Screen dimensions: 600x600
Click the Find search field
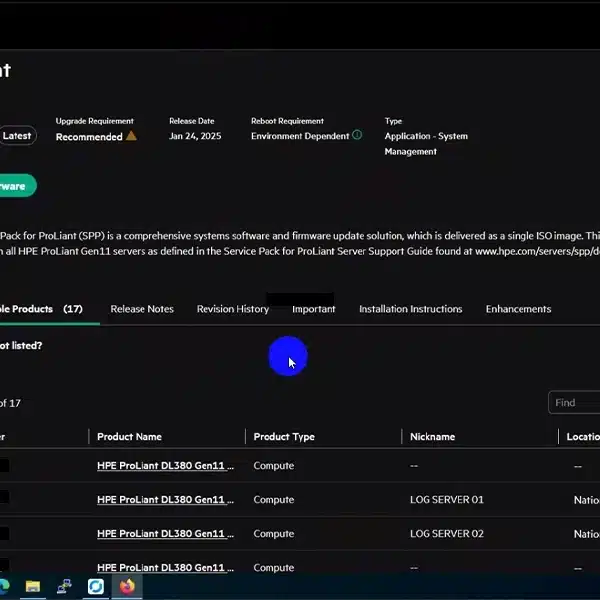(575, 402)
